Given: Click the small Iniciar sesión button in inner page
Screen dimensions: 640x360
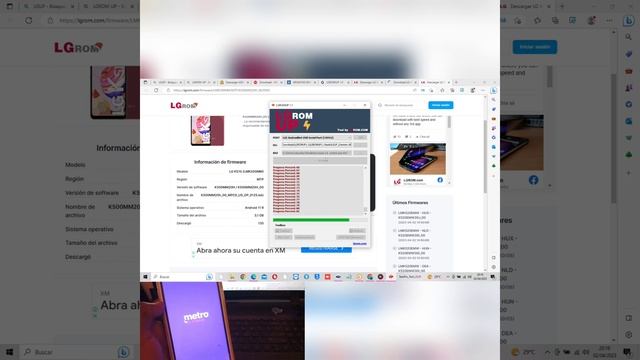Looking at the screenshot, I should [x=440, y=105].
